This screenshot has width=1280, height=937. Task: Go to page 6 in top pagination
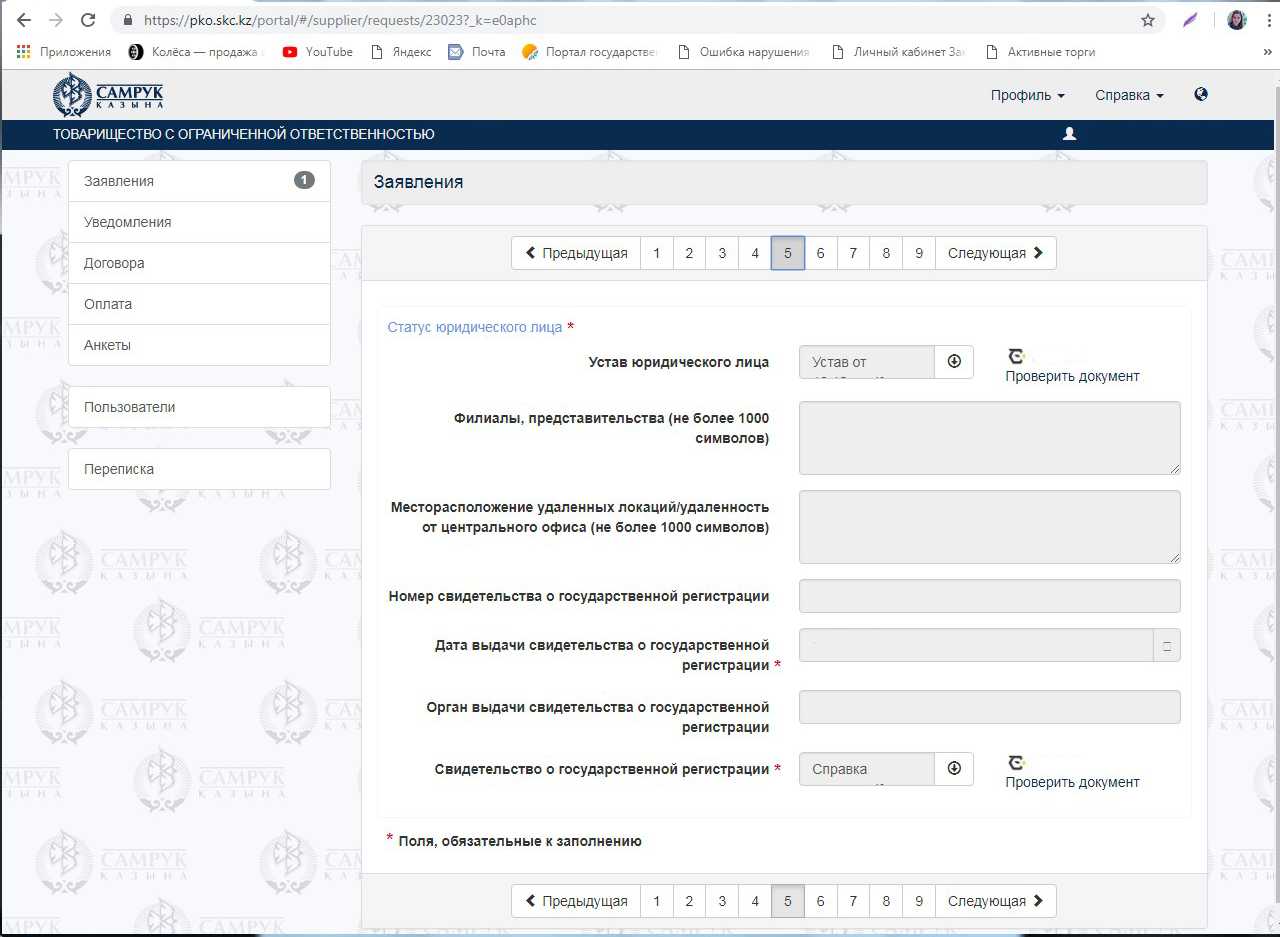click(x=820, y=253)
